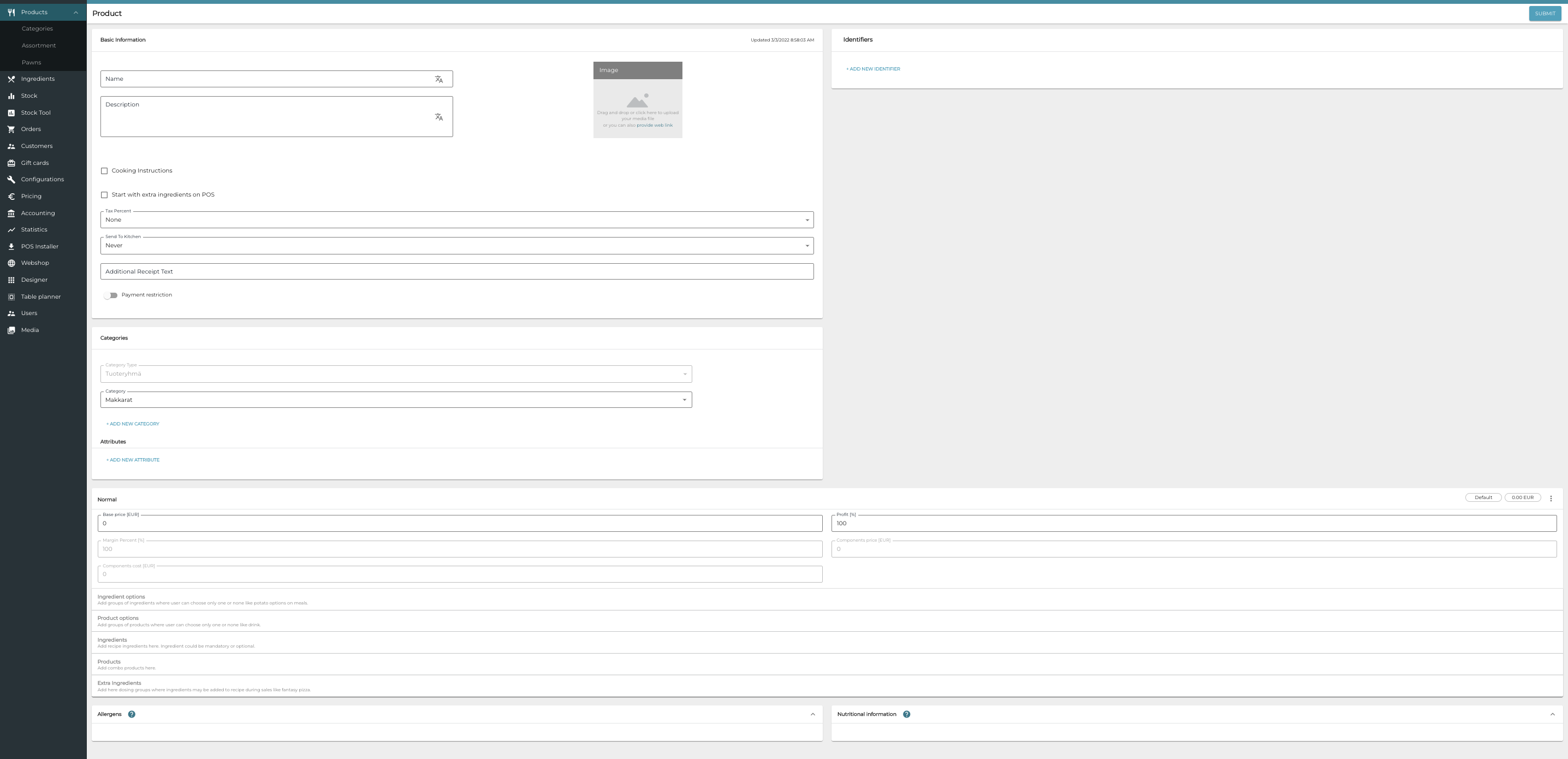Check Start with extra ingredients on POS

pyautogui.click(x=104, y=195)
